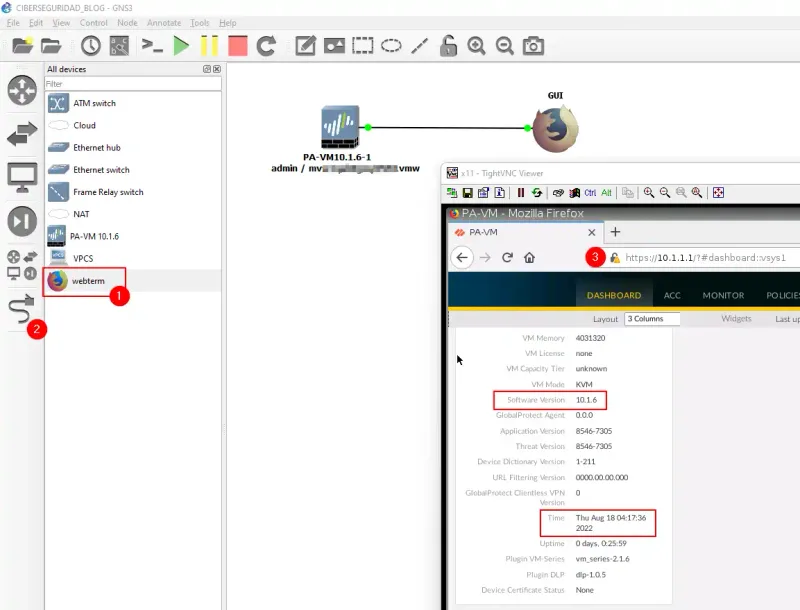This screenshot has height=610, width=800.
Task: Open the Manage snapshots clock icon
Action: 90,45
